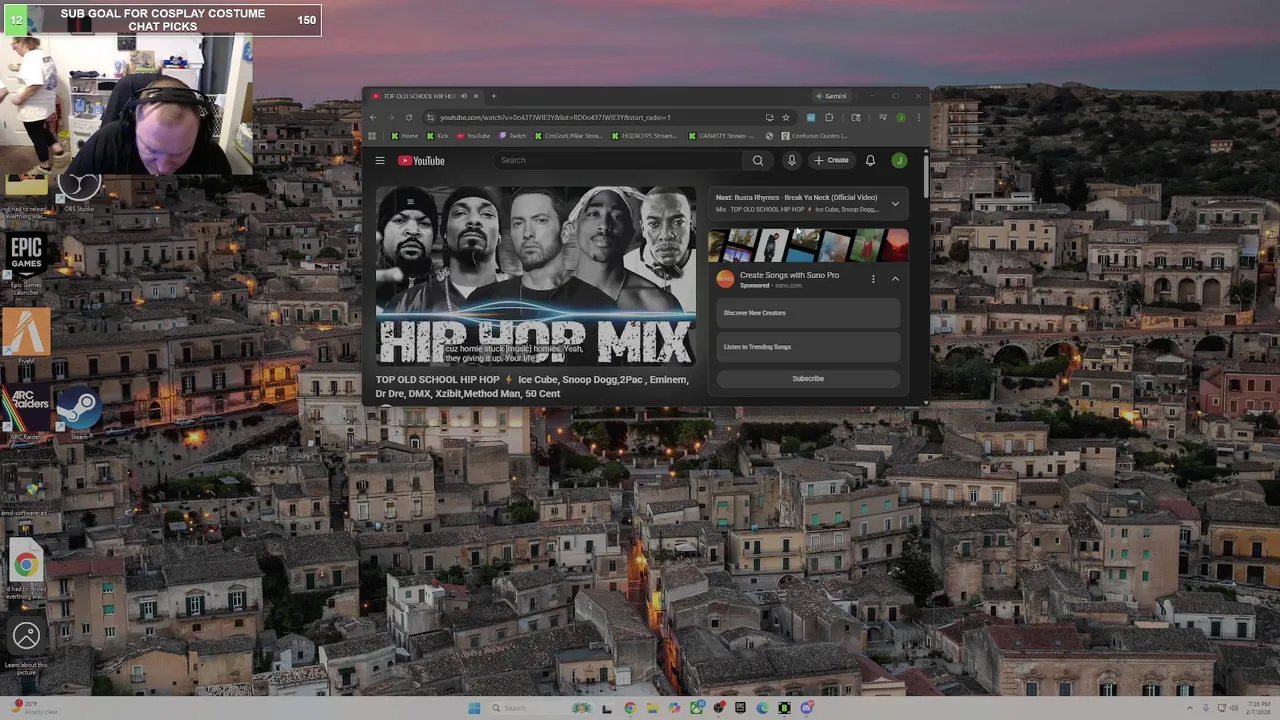Click the Suno ad image banner
Viewport: 1280px width, 720px height.
tap(808, 245)
